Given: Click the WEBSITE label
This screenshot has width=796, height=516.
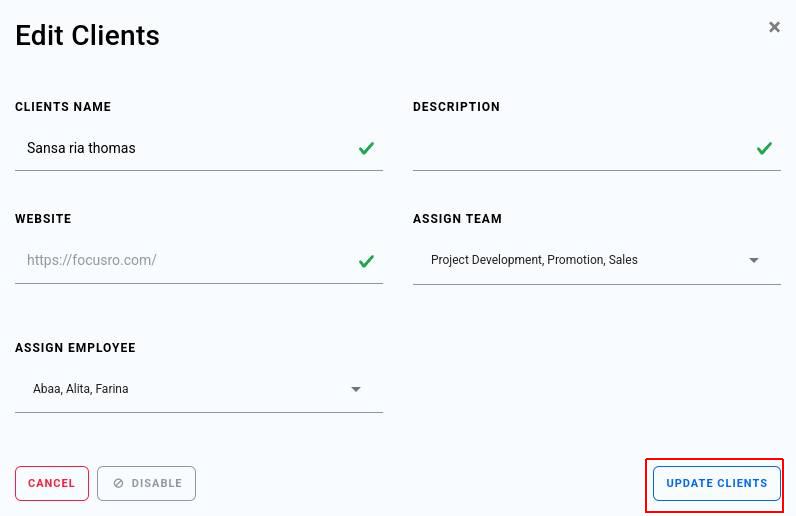Looking at the screenshot, I should [x=43, y=219].
